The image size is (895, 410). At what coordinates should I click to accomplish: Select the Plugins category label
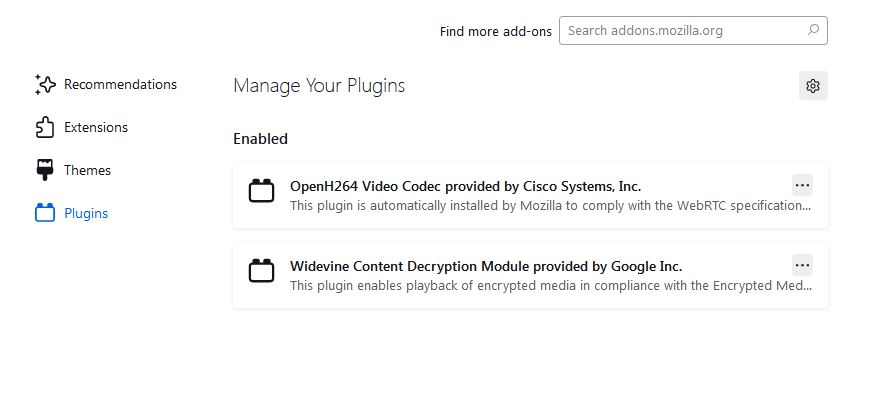click(86, 214)
